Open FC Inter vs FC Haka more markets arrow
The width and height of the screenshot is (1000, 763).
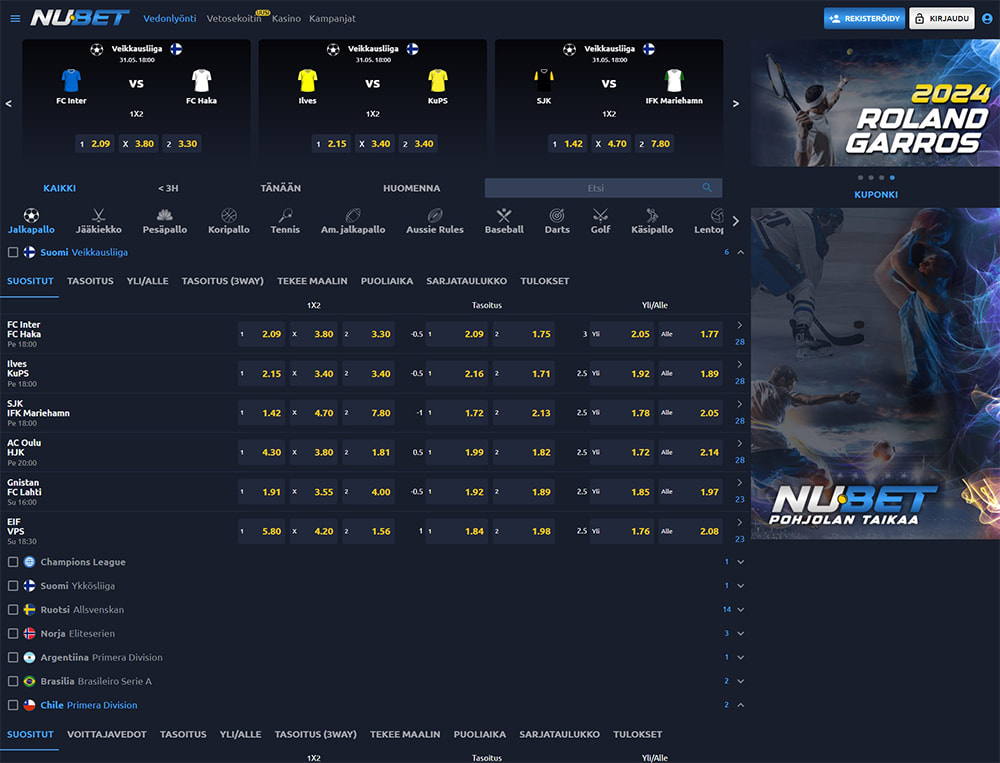pos(740,325)
